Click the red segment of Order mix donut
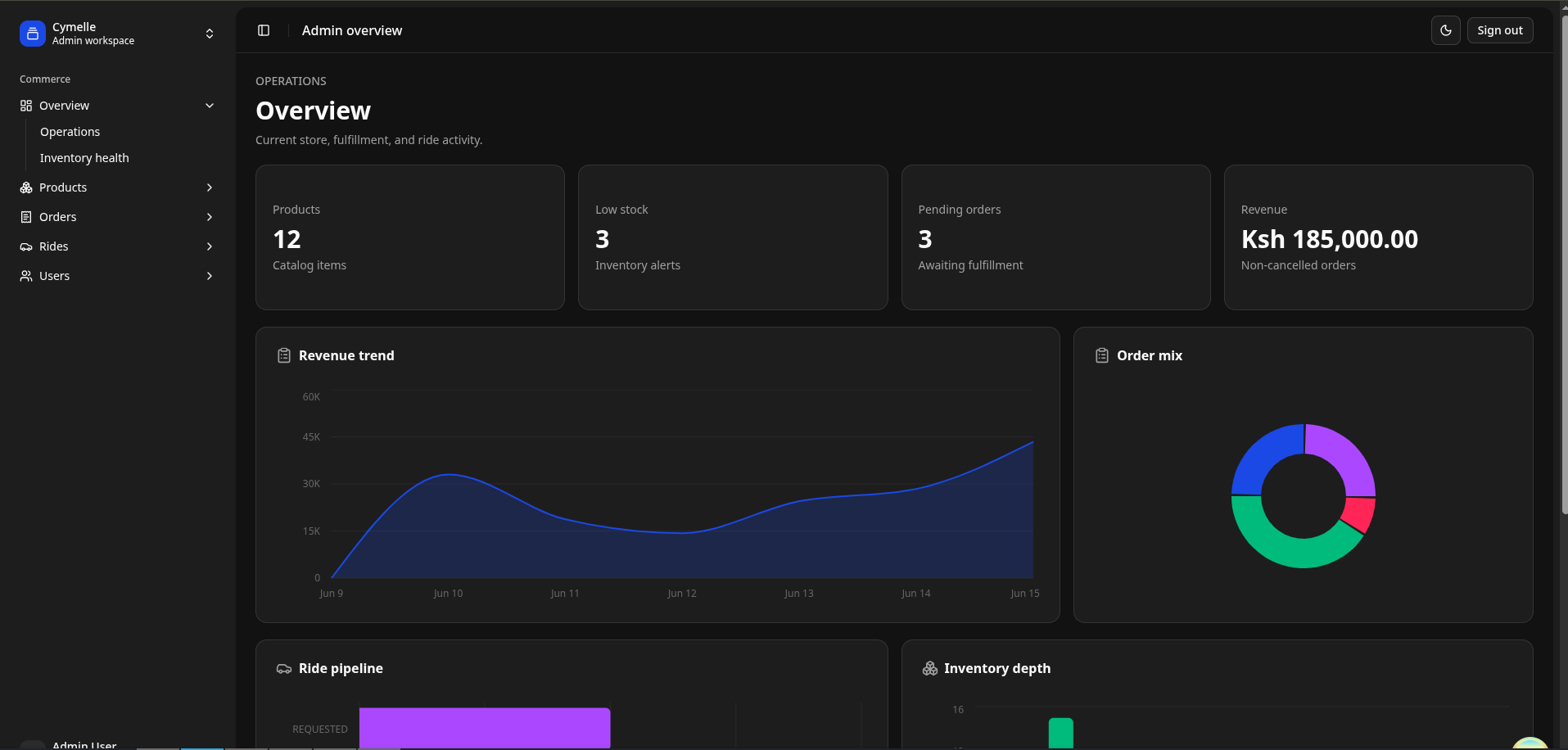Screen dimensions: 1568x750 (x=1360, y=514)
